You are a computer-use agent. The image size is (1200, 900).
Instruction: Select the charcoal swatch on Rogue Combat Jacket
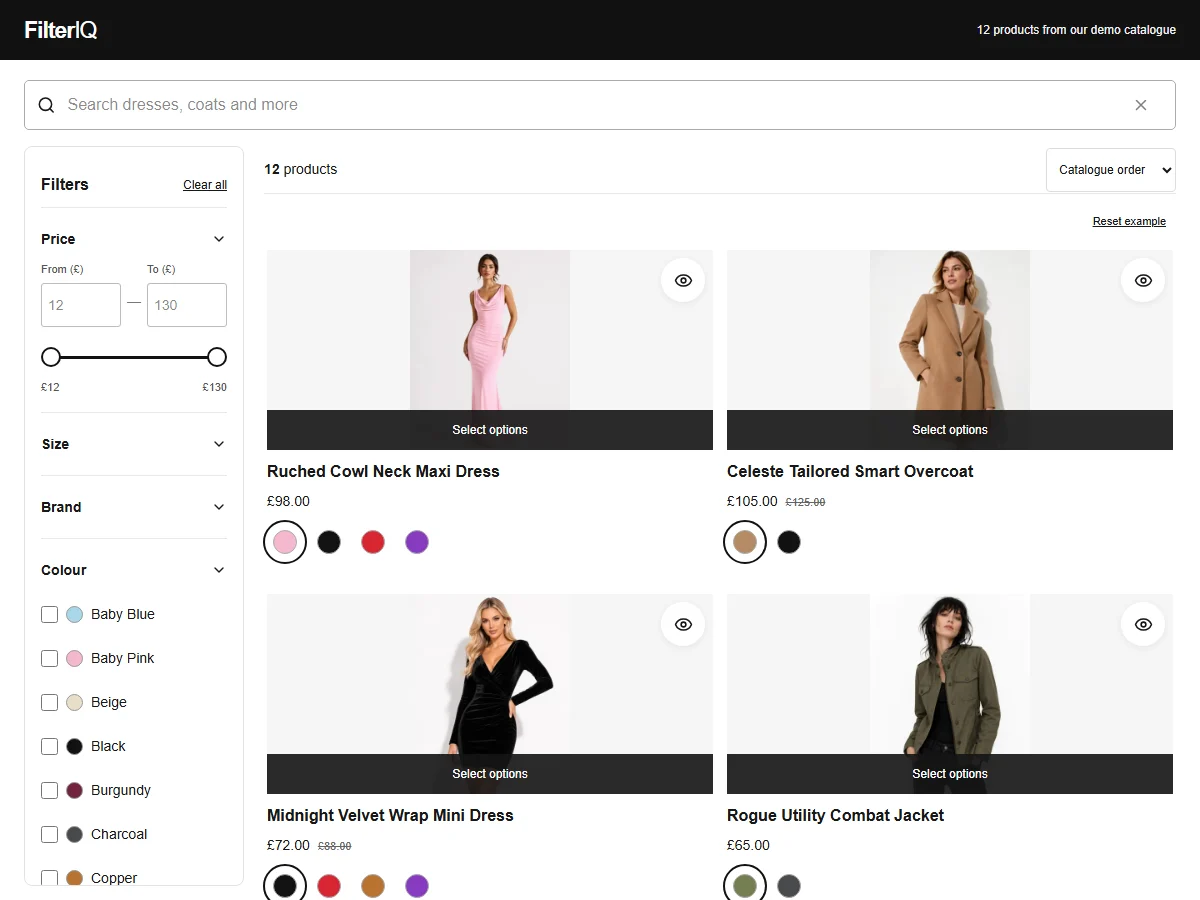pos(789,886)
